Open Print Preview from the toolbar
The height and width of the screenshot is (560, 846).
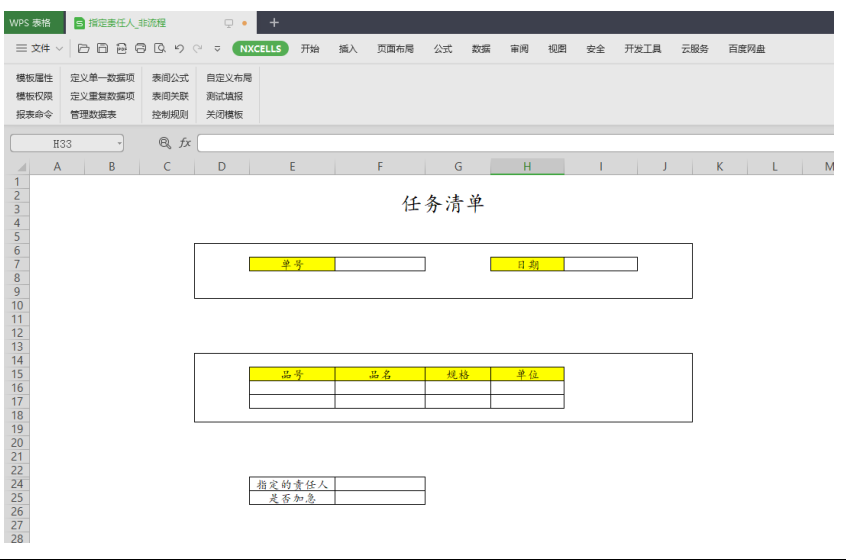[159, 48]
